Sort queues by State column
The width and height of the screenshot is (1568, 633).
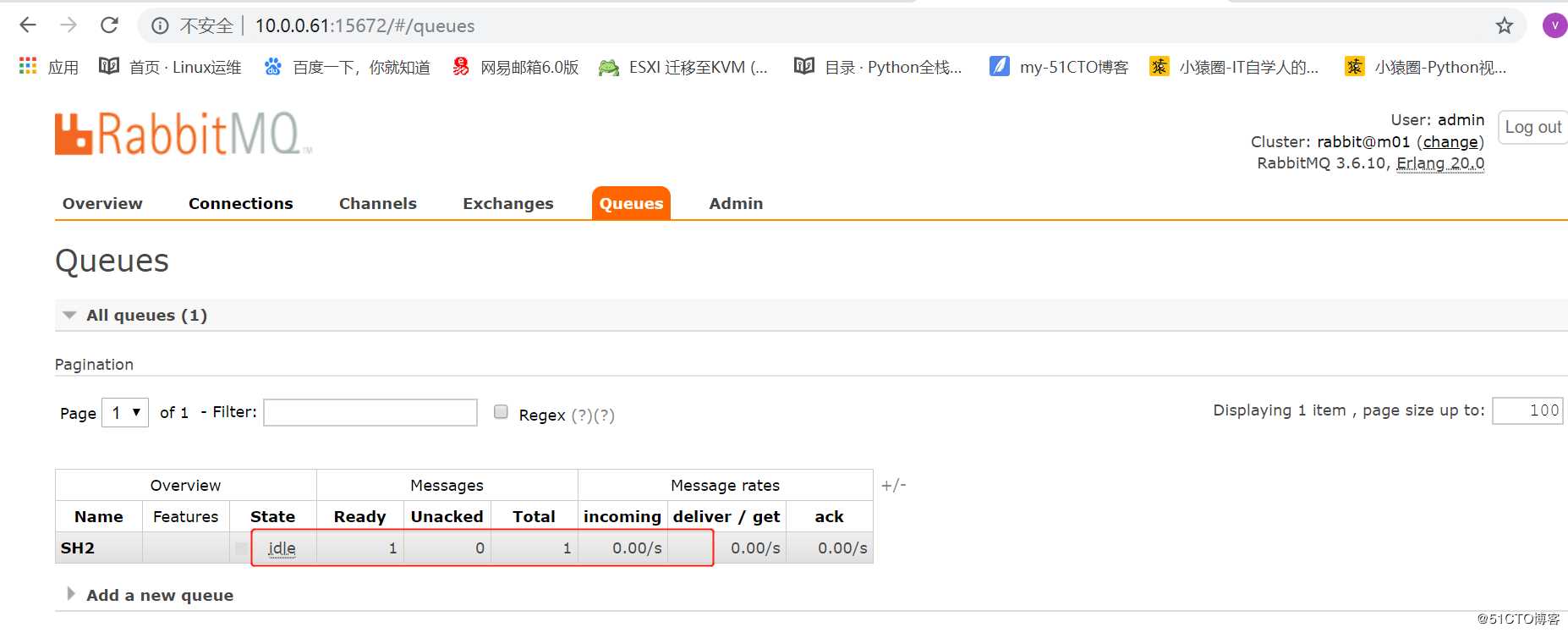[x=272, y=516]
